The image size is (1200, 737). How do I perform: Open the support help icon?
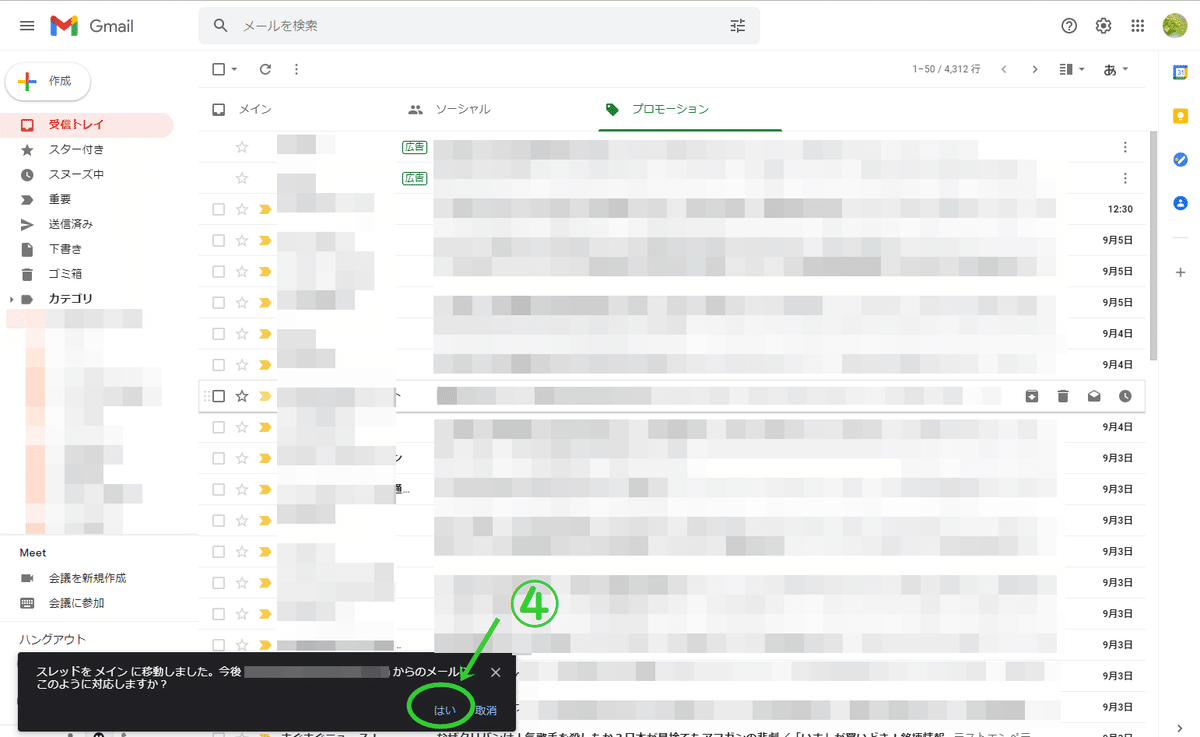pos(1069,26)
